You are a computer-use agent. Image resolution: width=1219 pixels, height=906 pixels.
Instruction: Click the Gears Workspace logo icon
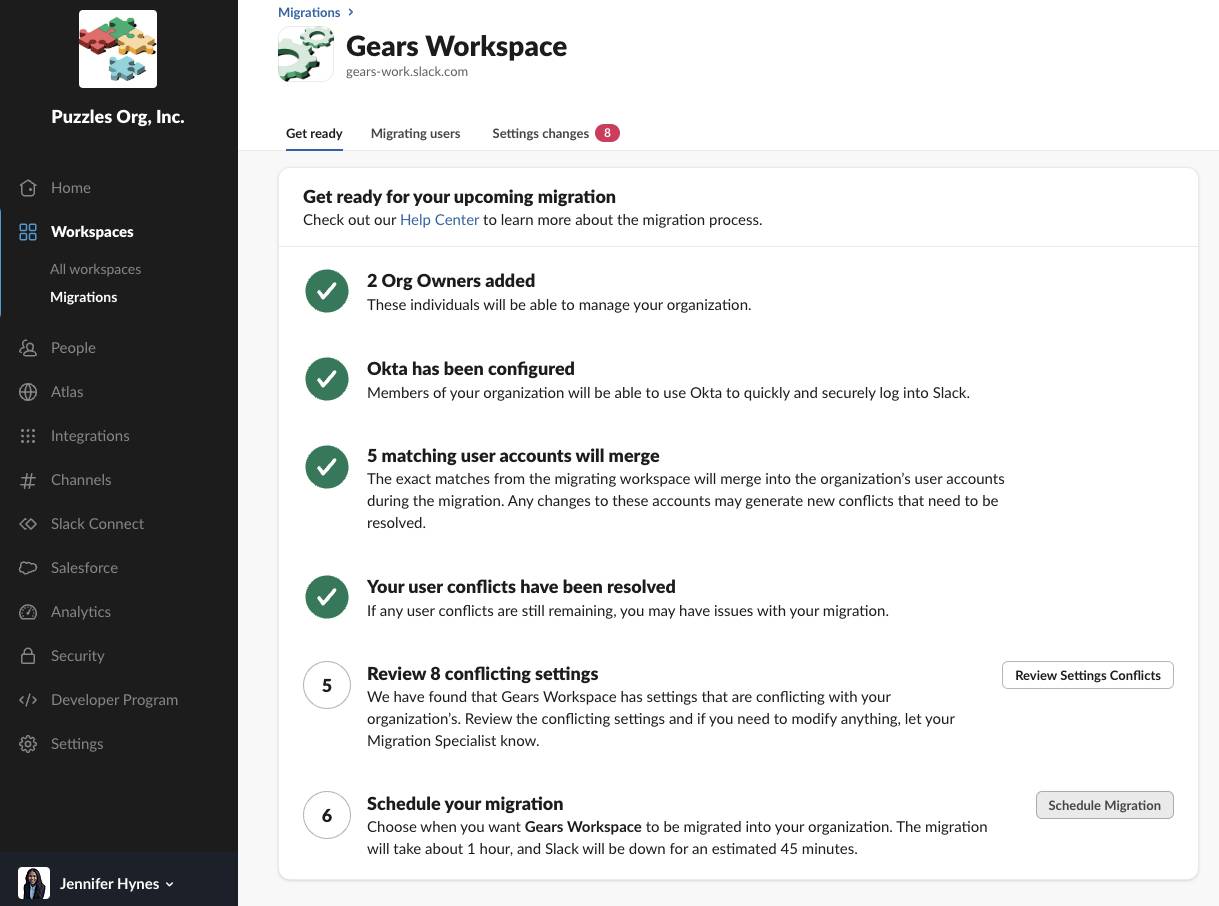tap(306, 54)
